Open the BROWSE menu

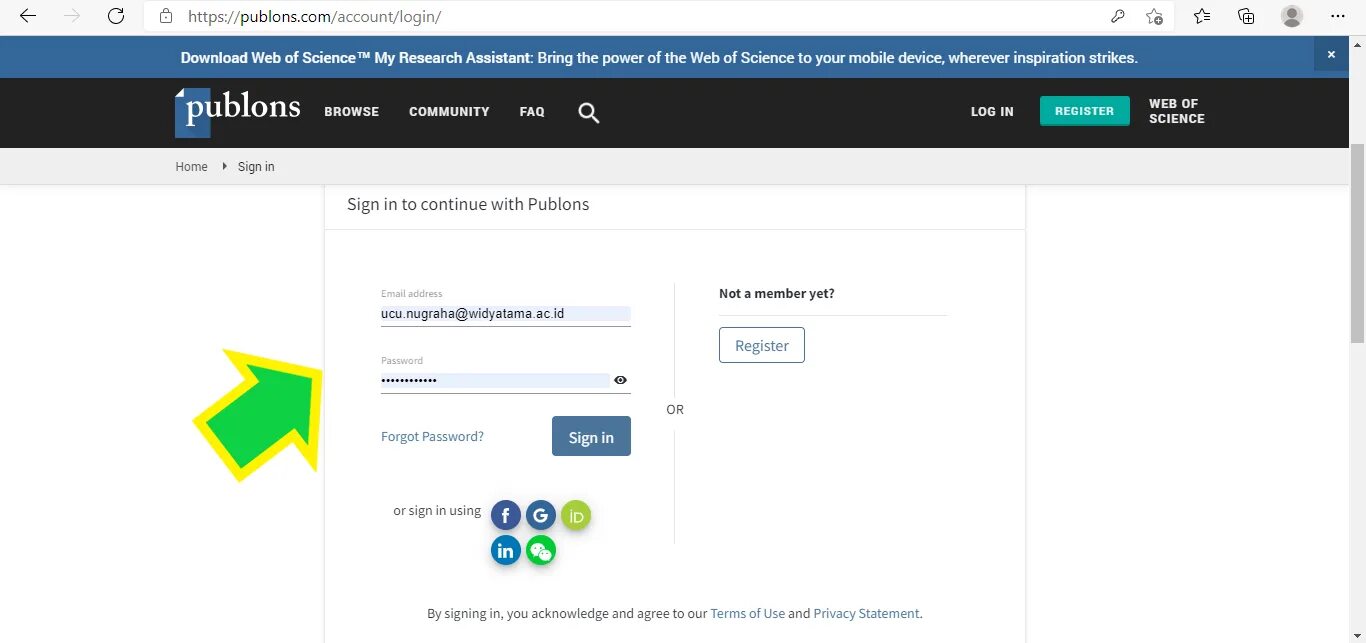pos(352,112)
